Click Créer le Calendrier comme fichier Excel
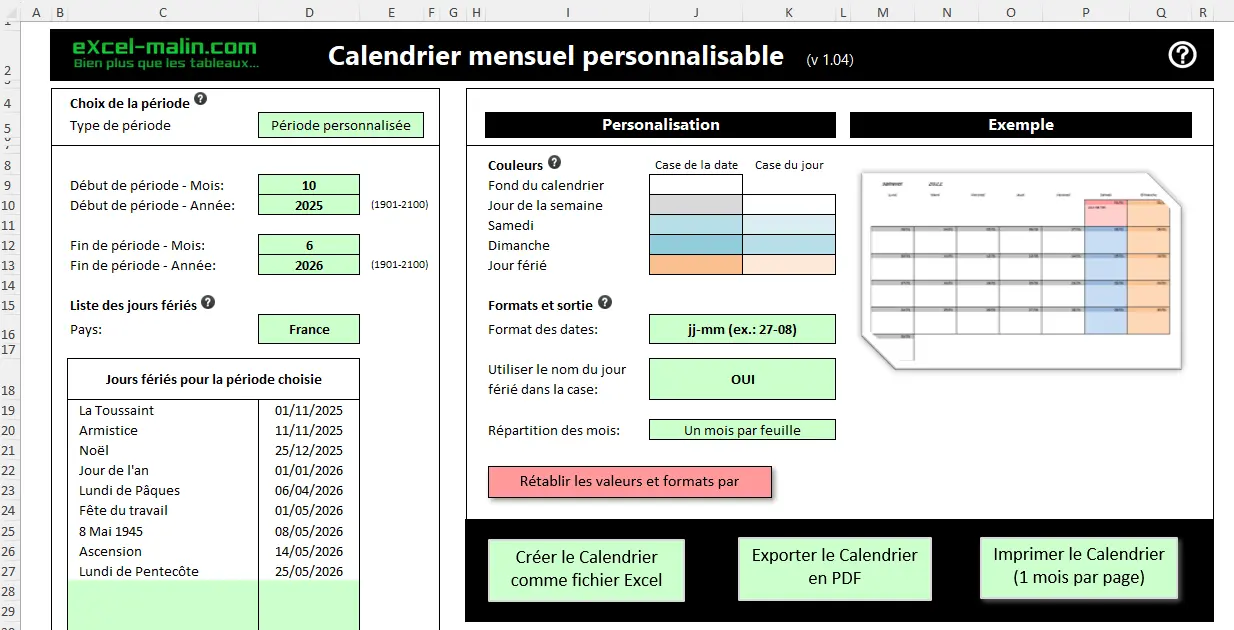This screenshot has height=630, width=1234. click(x=586, y=570)
